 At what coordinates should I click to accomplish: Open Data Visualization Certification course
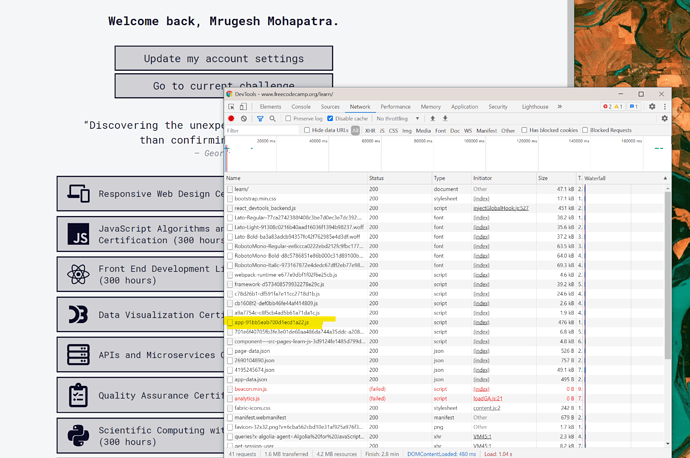click(x=140, y=315)
